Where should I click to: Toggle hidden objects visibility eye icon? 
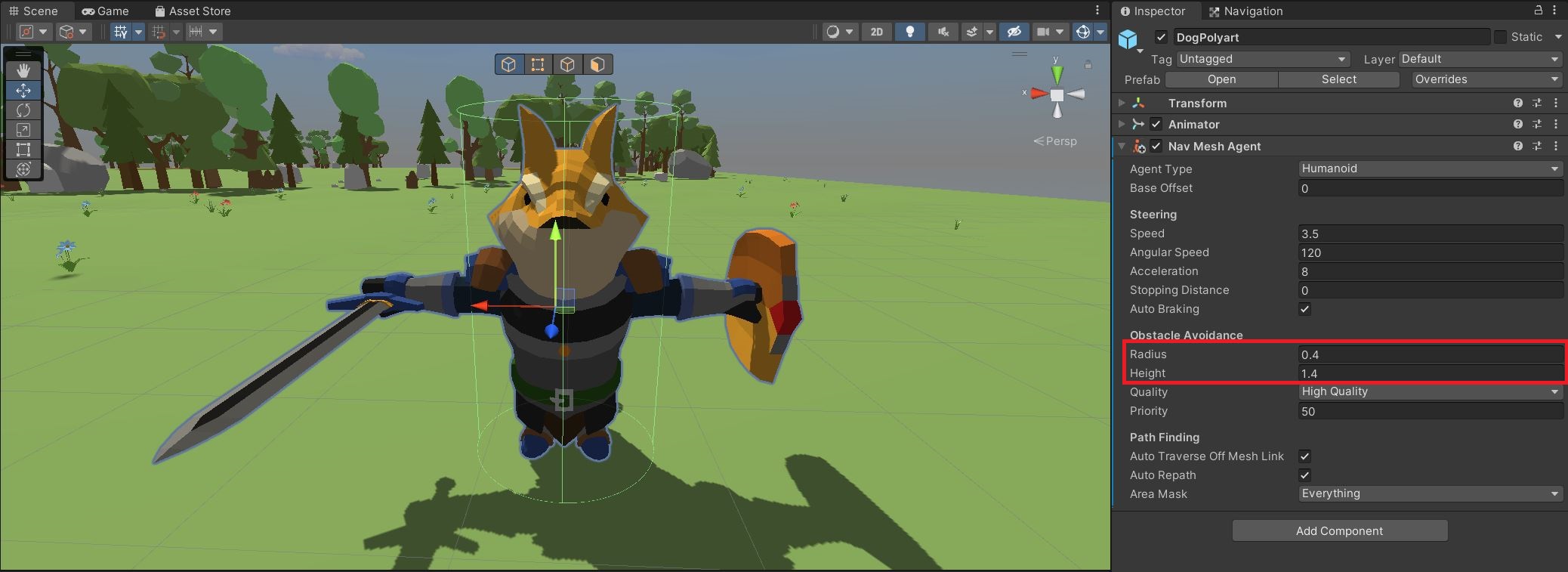[1014, 32]
